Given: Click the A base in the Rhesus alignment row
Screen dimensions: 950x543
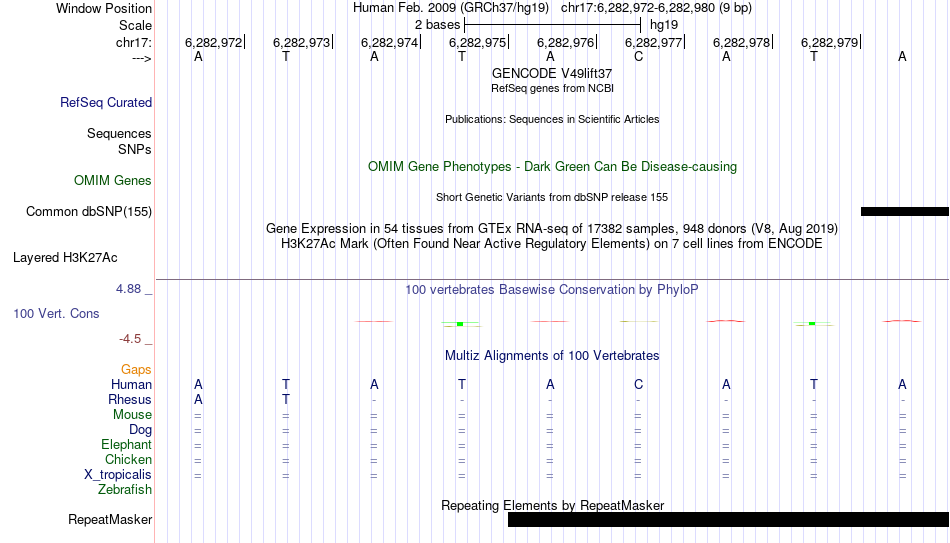Looking at the screenshot, I should tap(198, 399).
